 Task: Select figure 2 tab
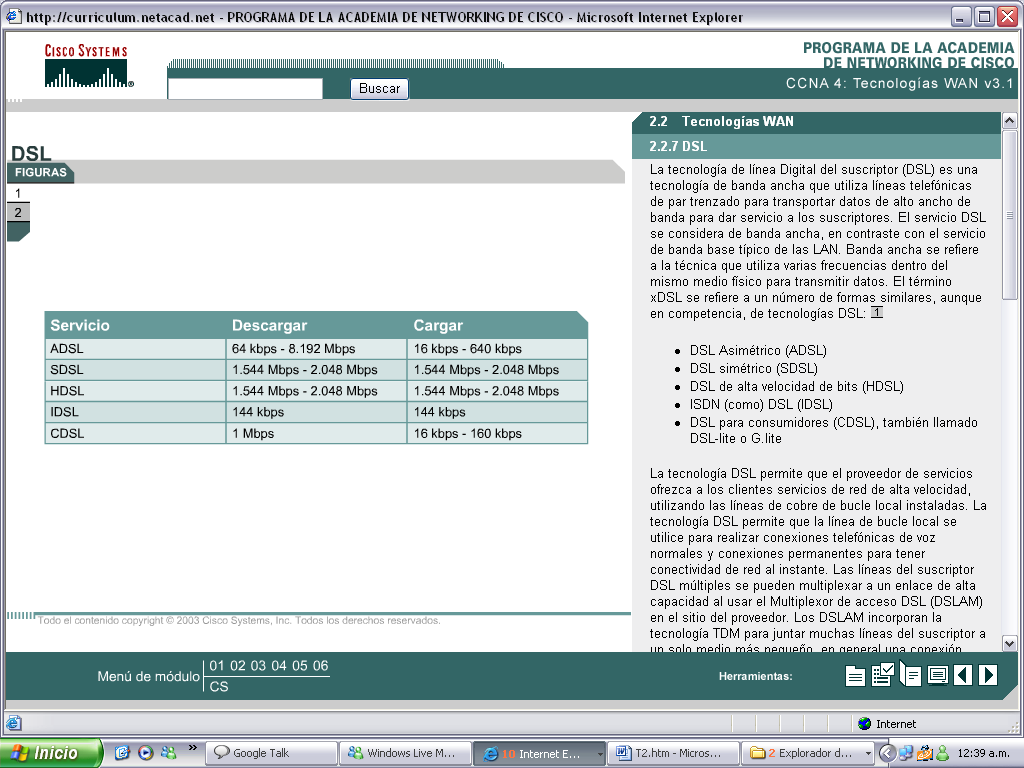click(x=18, y=212)
